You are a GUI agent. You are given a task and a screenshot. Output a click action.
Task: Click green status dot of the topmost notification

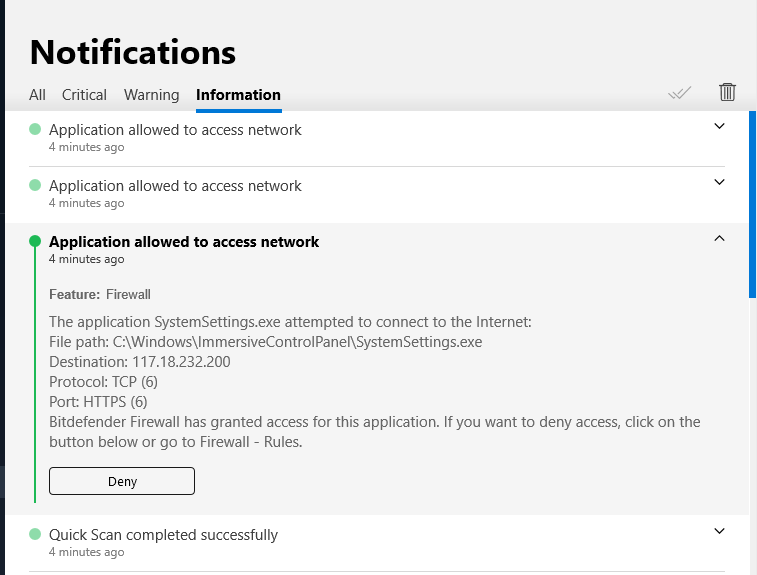[x=35, y=129]
